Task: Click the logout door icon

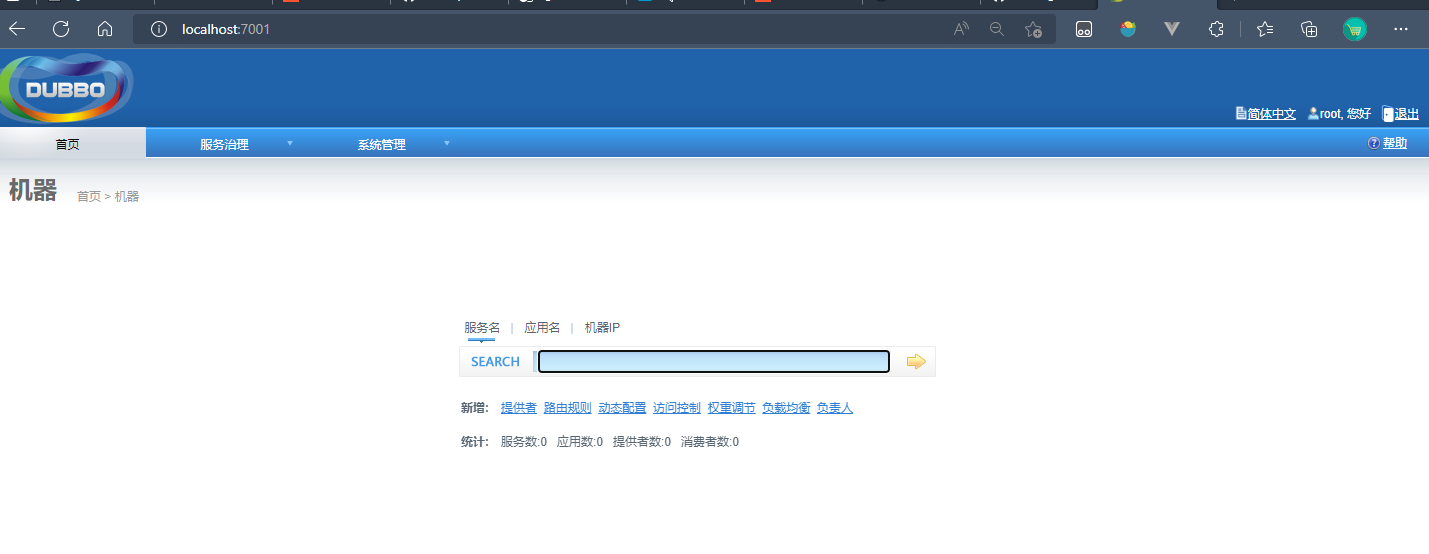Action: [x=1388, y=114]
